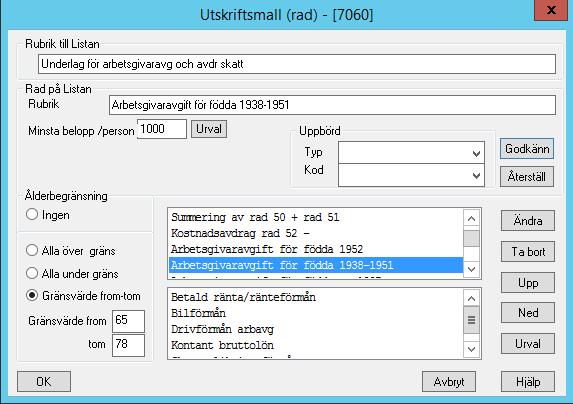
Task: Select 'Bilförmån' in lower list
Action: (316, 313)
